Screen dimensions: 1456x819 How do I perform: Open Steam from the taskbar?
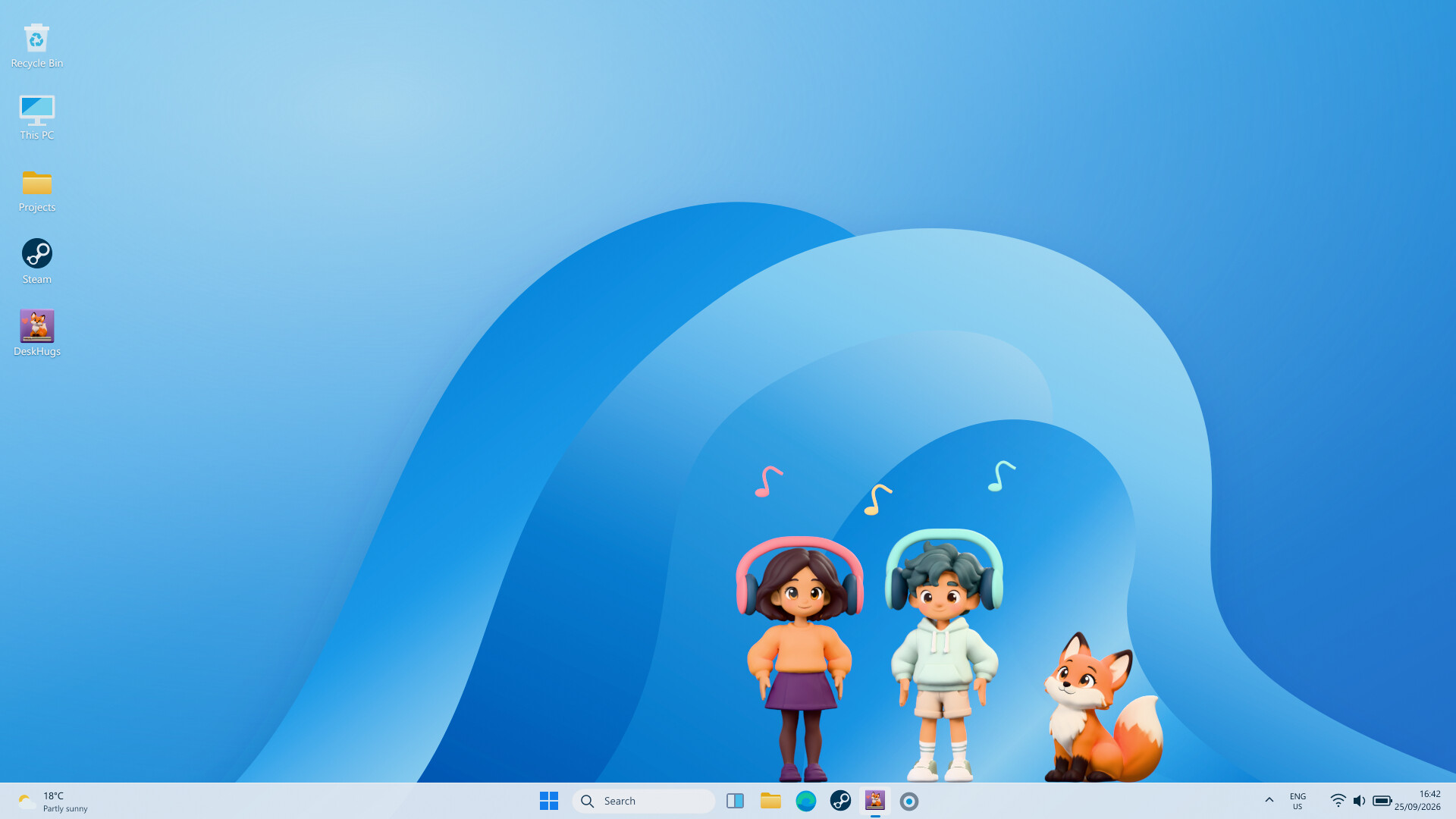click(x=840, y=801)
